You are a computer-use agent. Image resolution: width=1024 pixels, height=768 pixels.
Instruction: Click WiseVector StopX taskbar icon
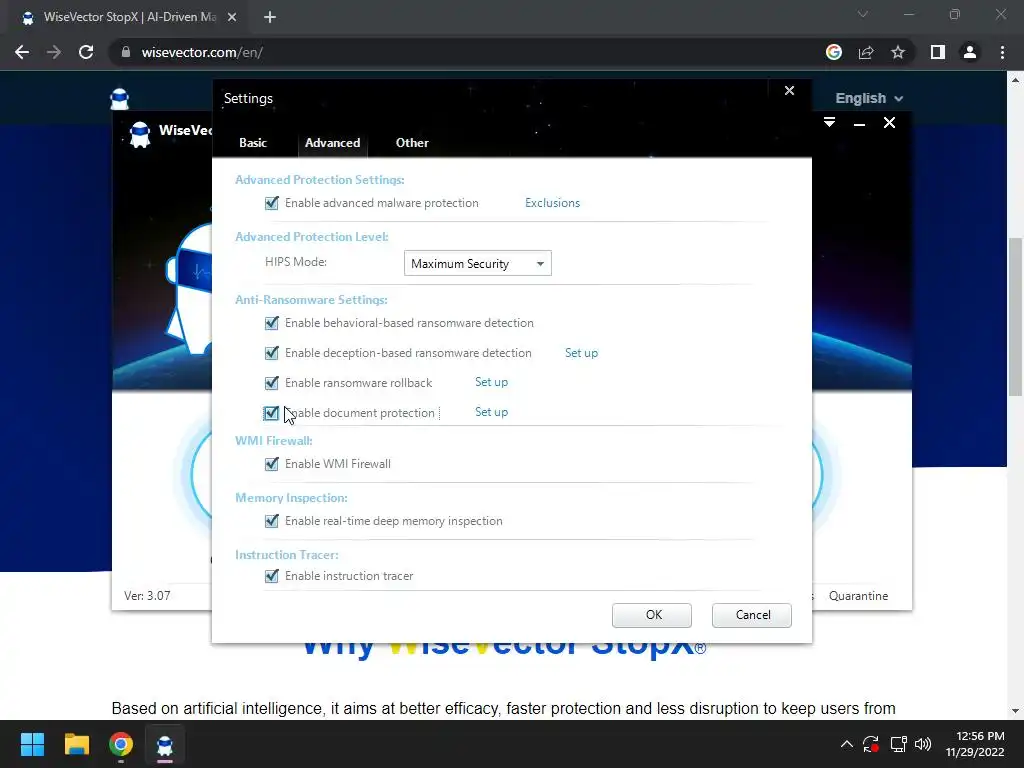pos(165,744)
